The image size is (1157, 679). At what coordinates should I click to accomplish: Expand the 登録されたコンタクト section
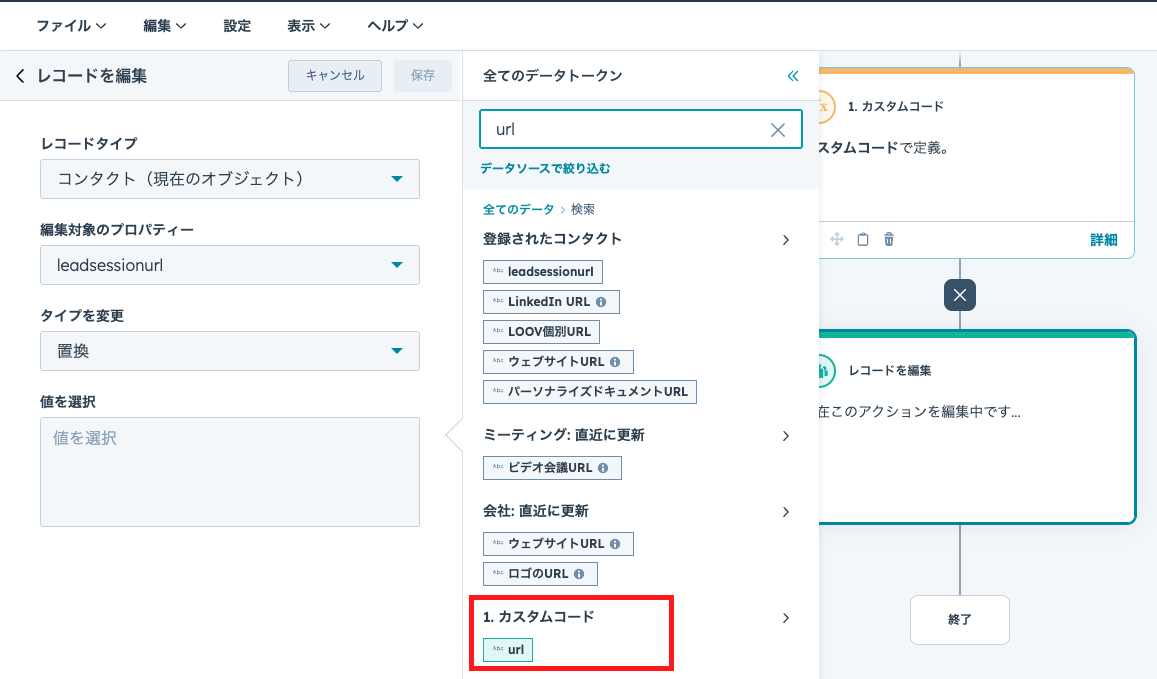[x=786, y=240]
